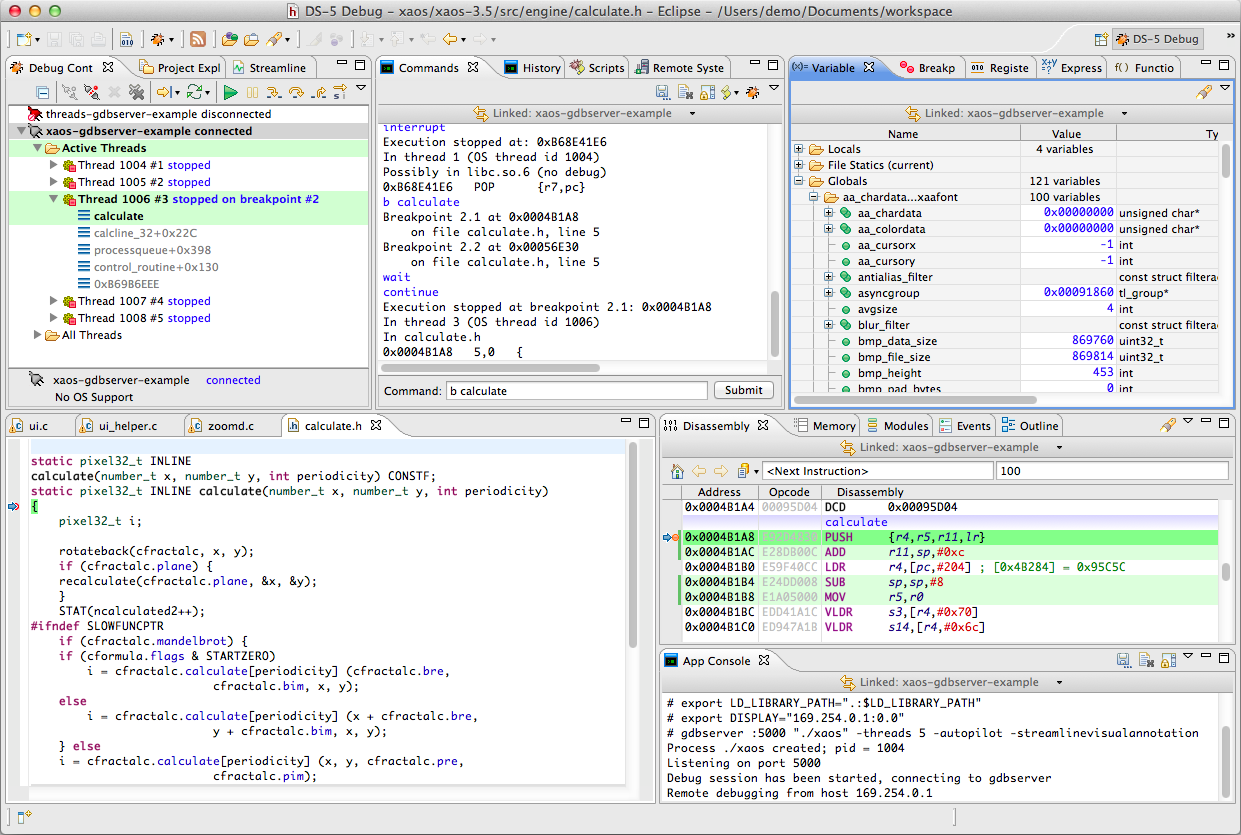Toggle the pin icon in Disassembly view

point(1168,424)
